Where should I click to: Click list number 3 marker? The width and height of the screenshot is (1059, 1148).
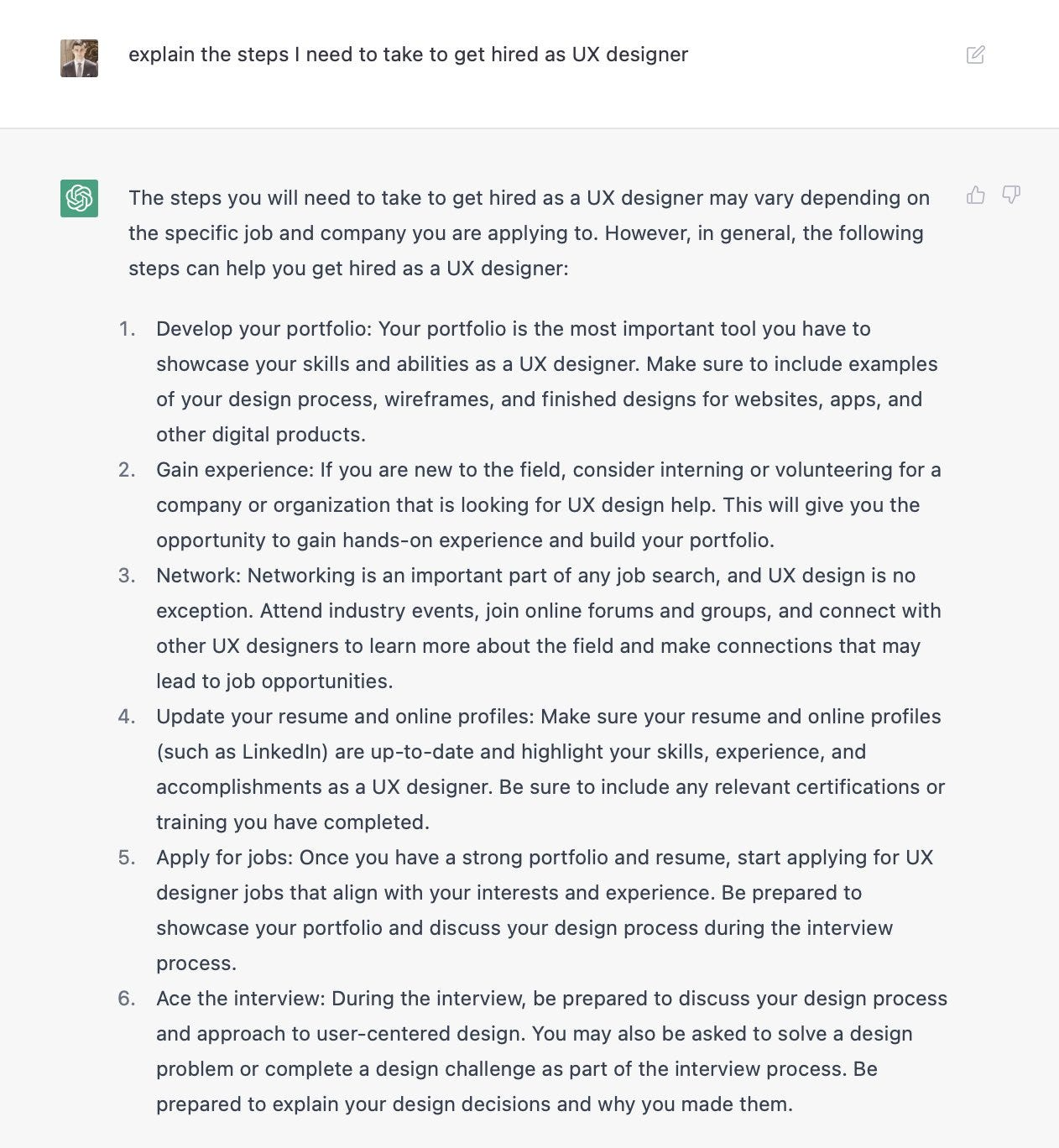[127, 576]
